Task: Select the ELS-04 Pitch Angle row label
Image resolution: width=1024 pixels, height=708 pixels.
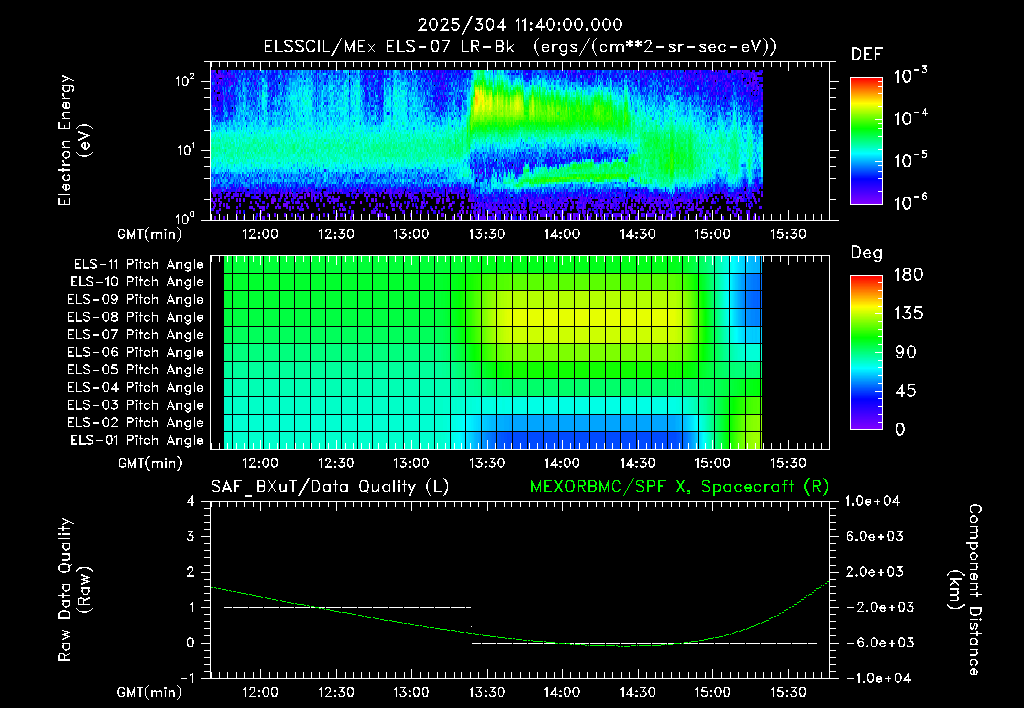Action: click(136, 387)
